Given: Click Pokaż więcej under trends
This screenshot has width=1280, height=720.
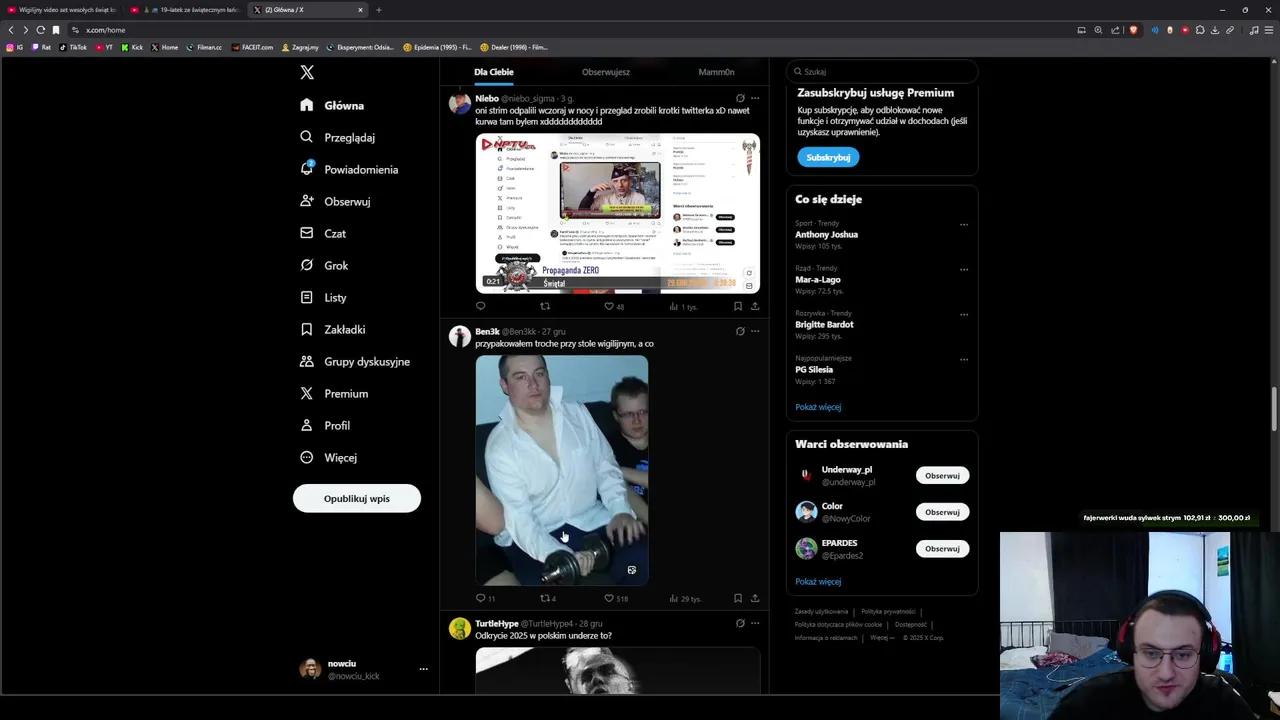Looking at the screenshot, I should 818,407.
